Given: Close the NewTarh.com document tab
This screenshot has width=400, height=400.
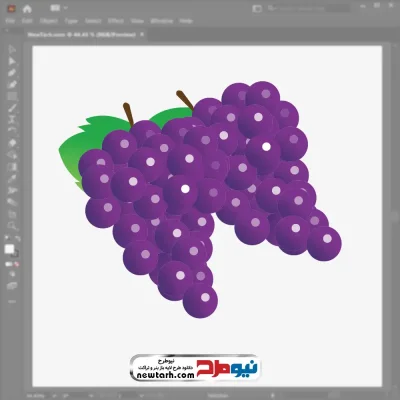Looking at the screenshot, I should coord(142,34).
